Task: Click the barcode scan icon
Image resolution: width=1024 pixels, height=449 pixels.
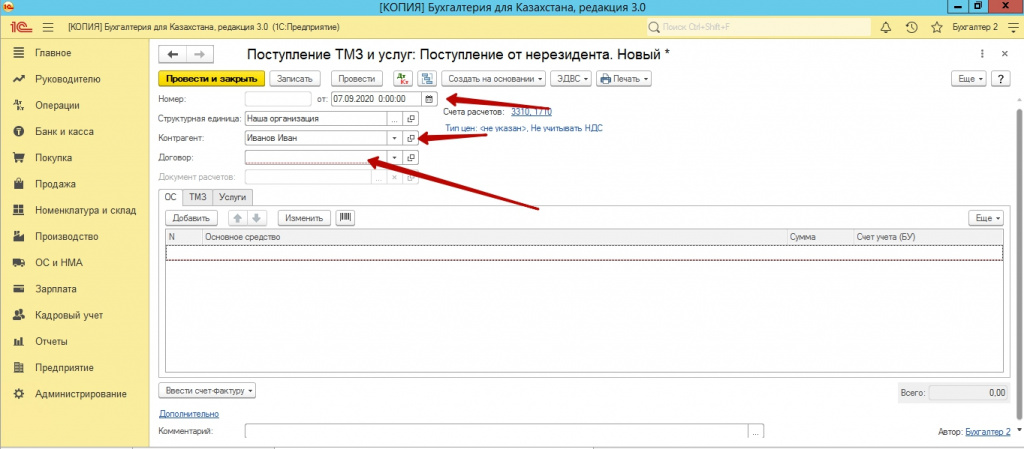Action: [345, 218]
